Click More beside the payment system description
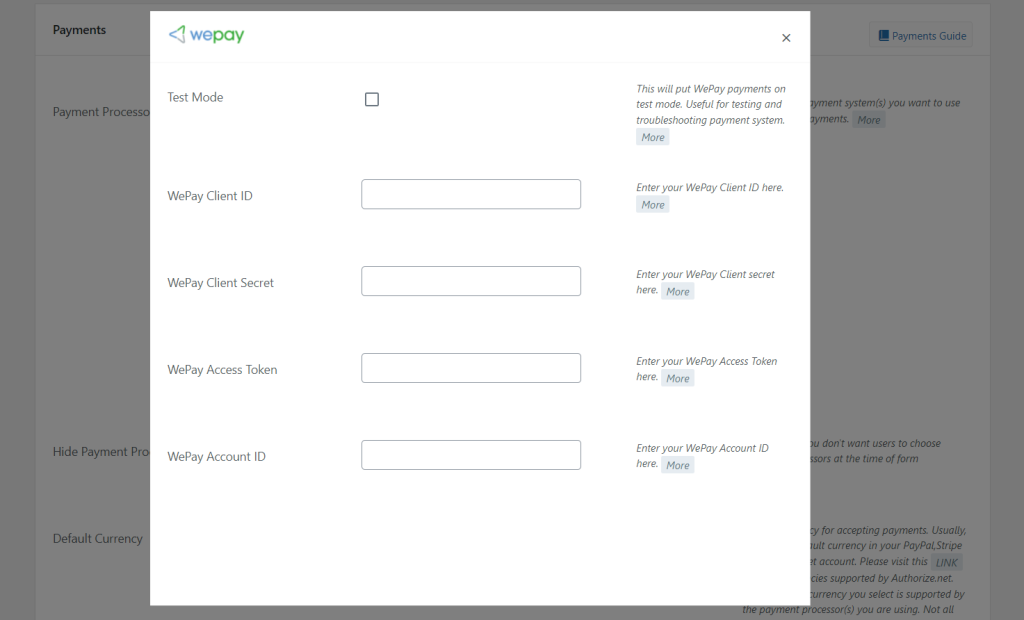 pos(868,120)
